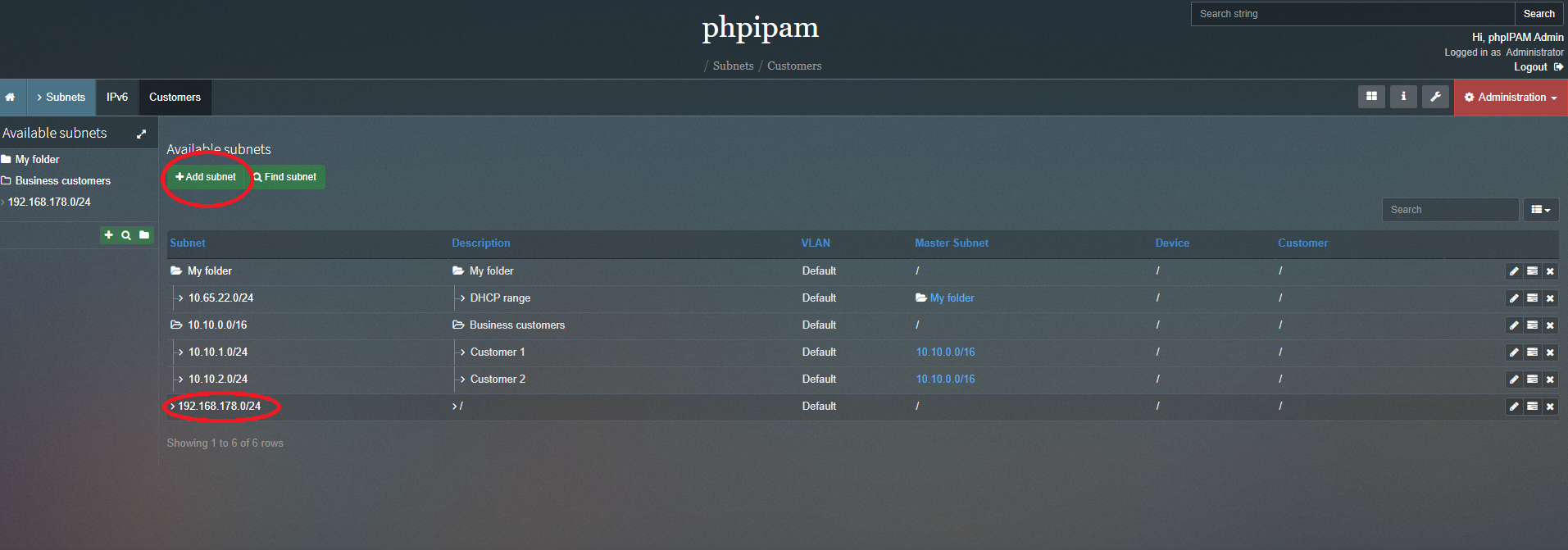Screen dimensions: 1568x550
Task: Edit the Customer 1 row pencil icon
Action: 1514,352
